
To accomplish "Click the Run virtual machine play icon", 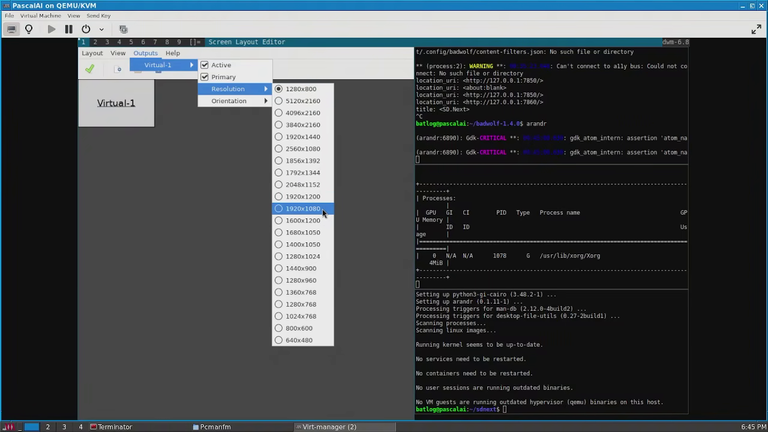I will (x=51, y=29).
